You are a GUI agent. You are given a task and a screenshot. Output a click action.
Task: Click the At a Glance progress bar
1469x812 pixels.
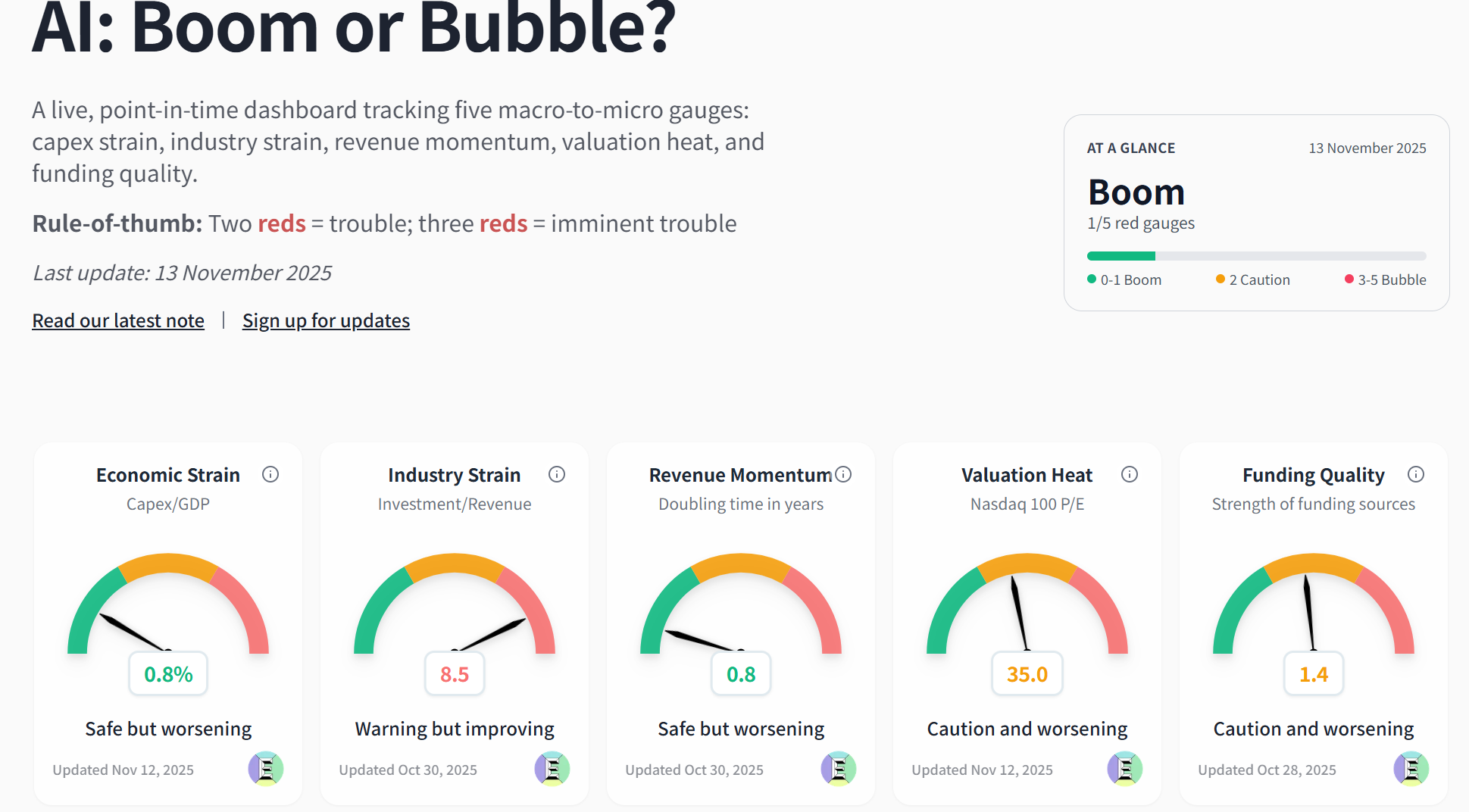1256,256
